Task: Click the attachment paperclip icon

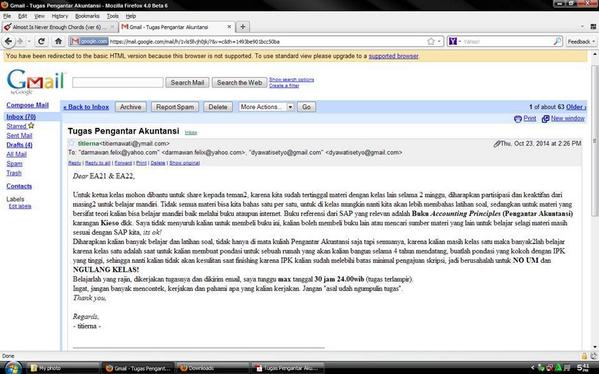Action: pyautogui.click(x=497, y=144)
